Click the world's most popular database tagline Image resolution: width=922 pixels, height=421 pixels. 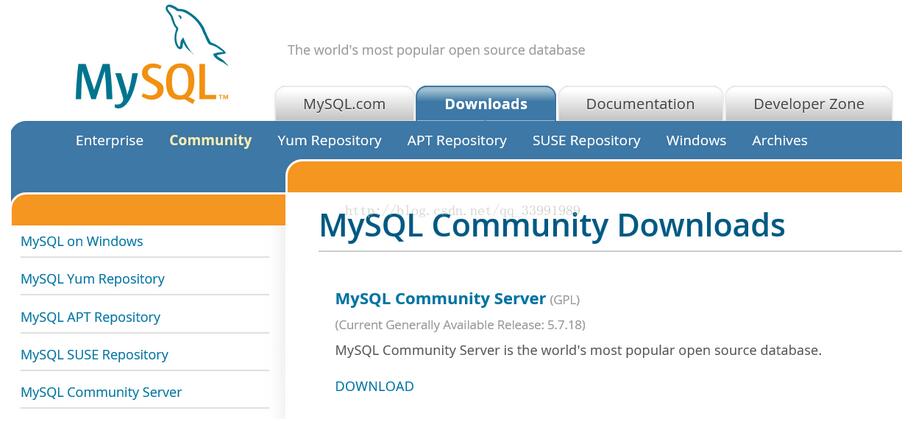click(436, 50)
